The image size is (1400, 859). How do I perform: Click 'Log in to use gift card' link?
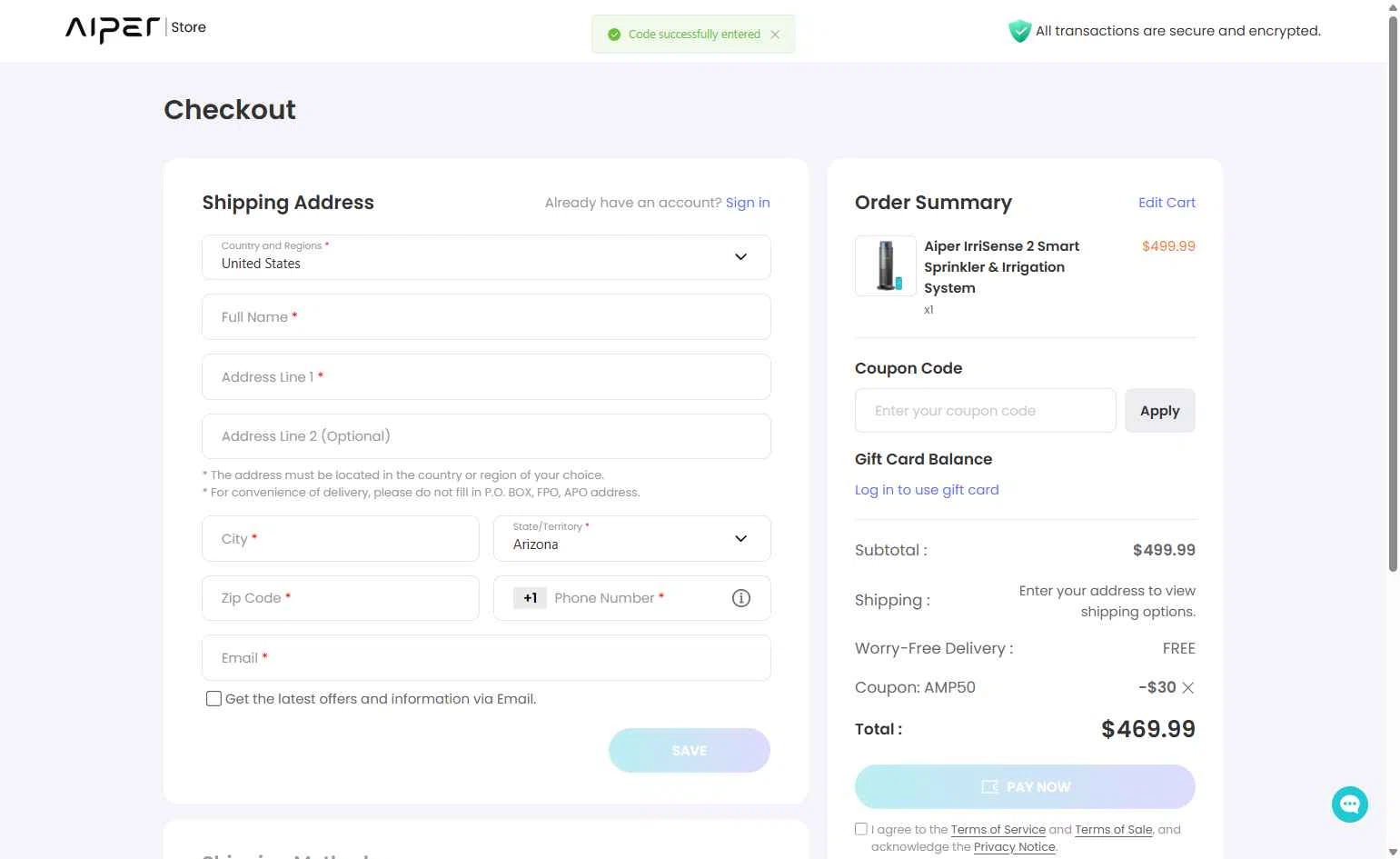927,490
